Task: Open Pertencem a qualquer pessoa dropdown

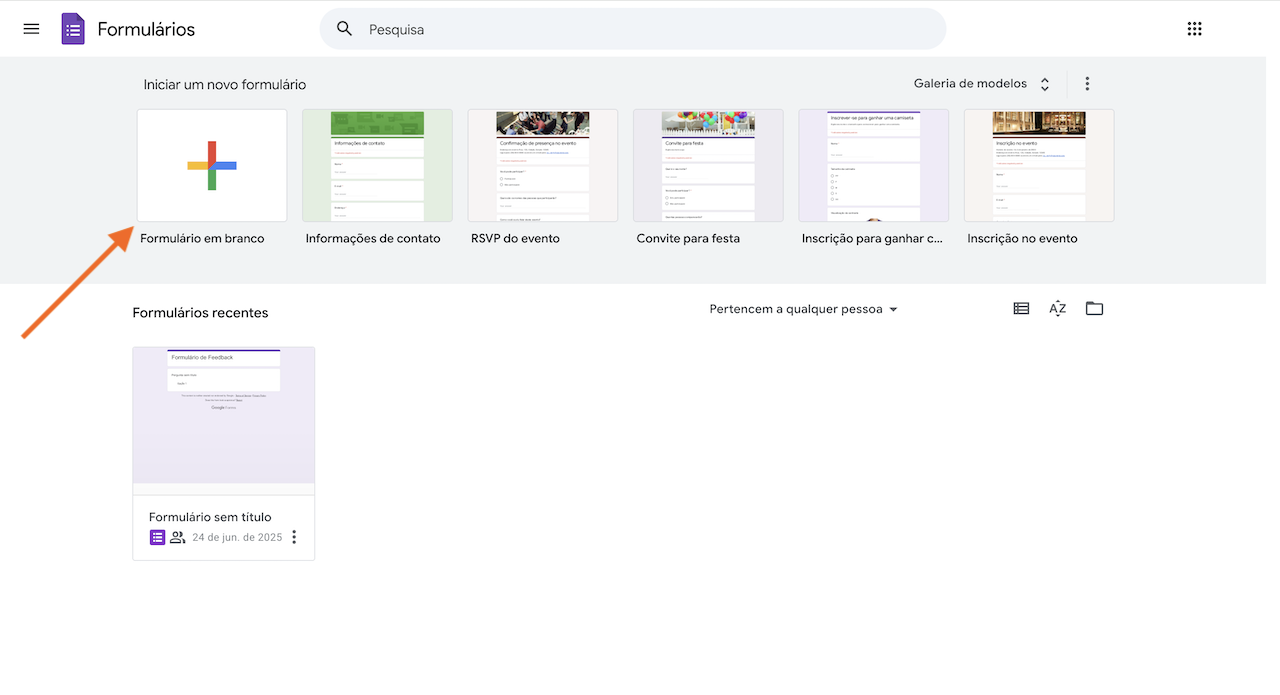Action: point(804,309)
